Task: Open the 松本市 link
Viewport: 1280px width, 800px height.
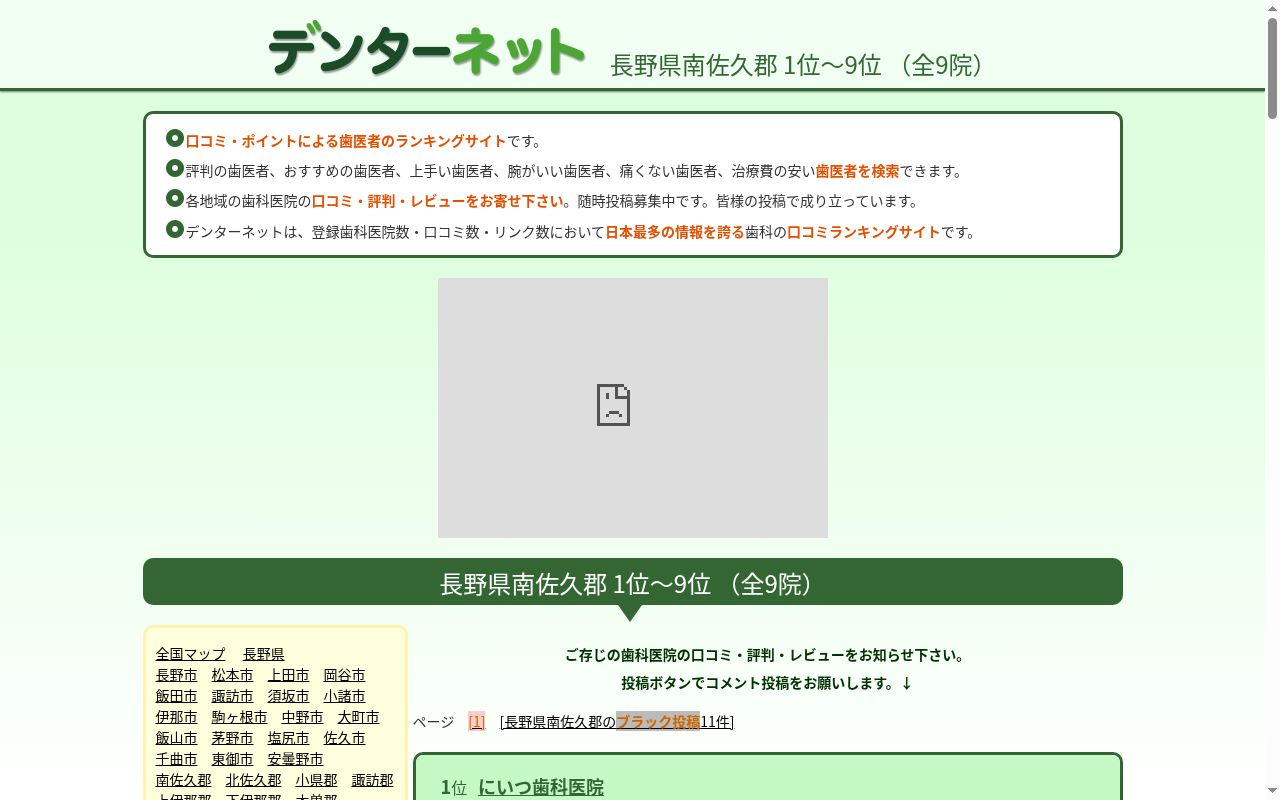Action: [x=233, y=675]
